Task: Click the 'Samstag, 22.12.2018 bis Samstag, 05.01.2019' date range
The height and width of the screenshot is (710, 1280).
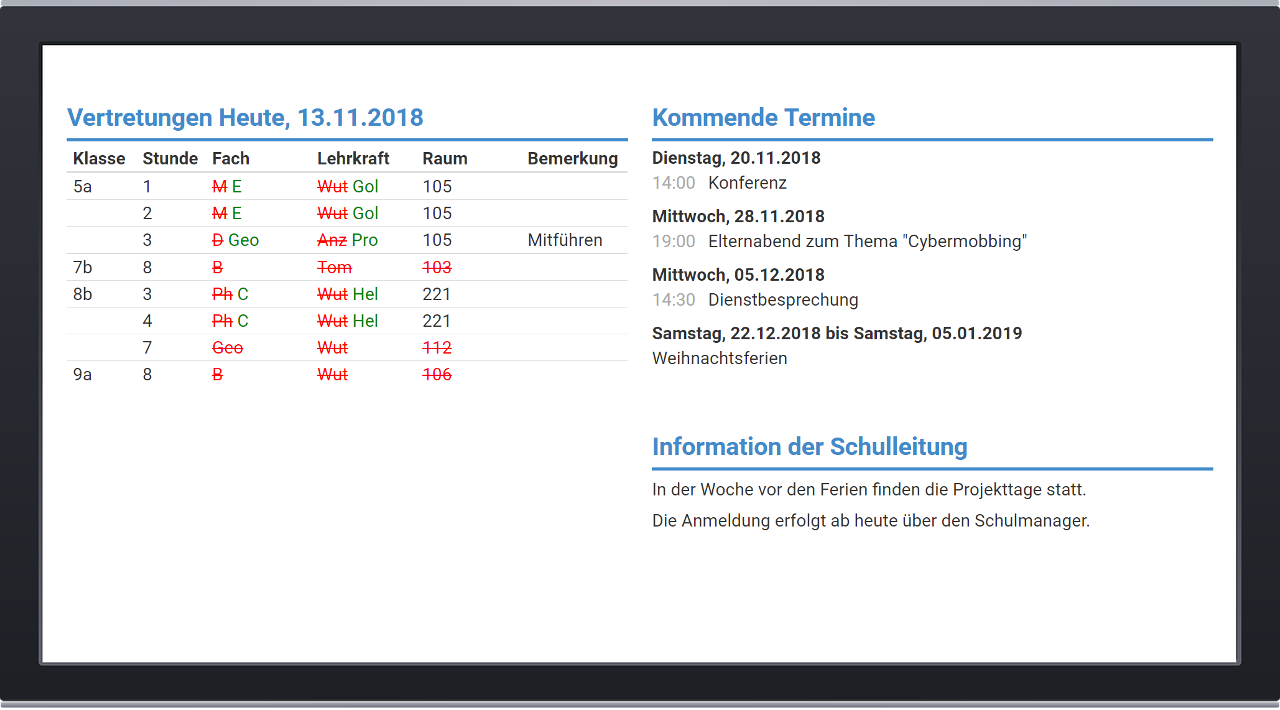Action: pos(837,334)
